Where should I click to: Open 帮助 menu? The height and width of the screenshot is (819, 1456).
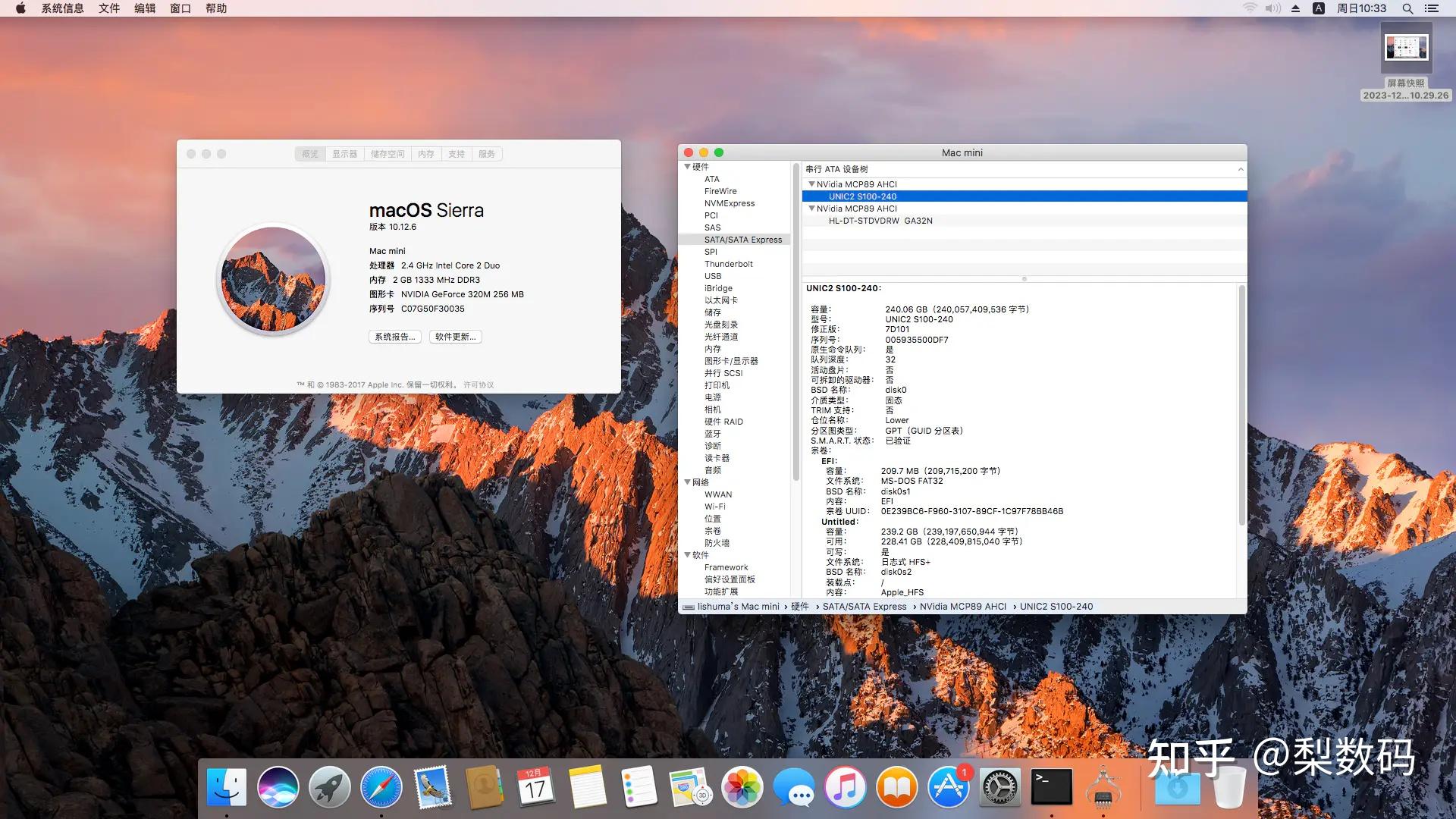(x=216, y=8)
